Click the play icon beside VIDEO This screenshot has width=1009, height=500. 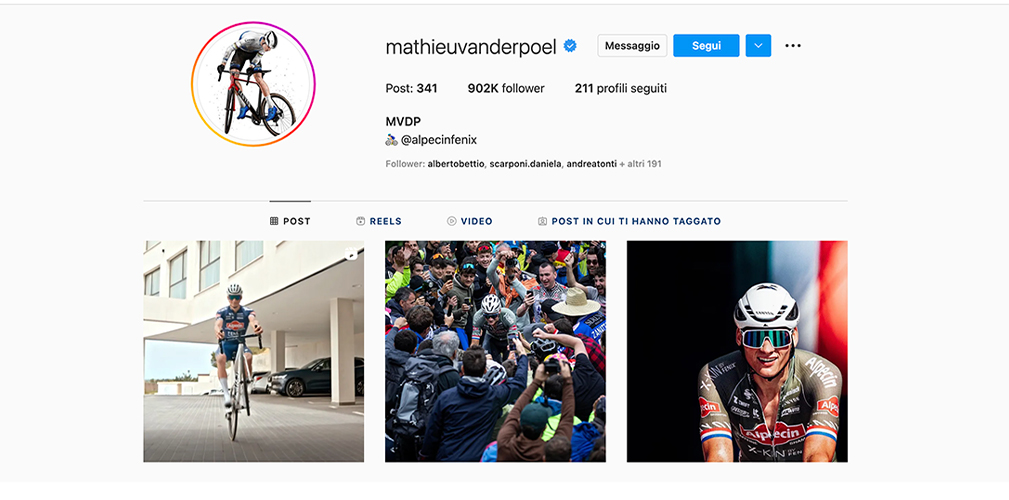452,221
